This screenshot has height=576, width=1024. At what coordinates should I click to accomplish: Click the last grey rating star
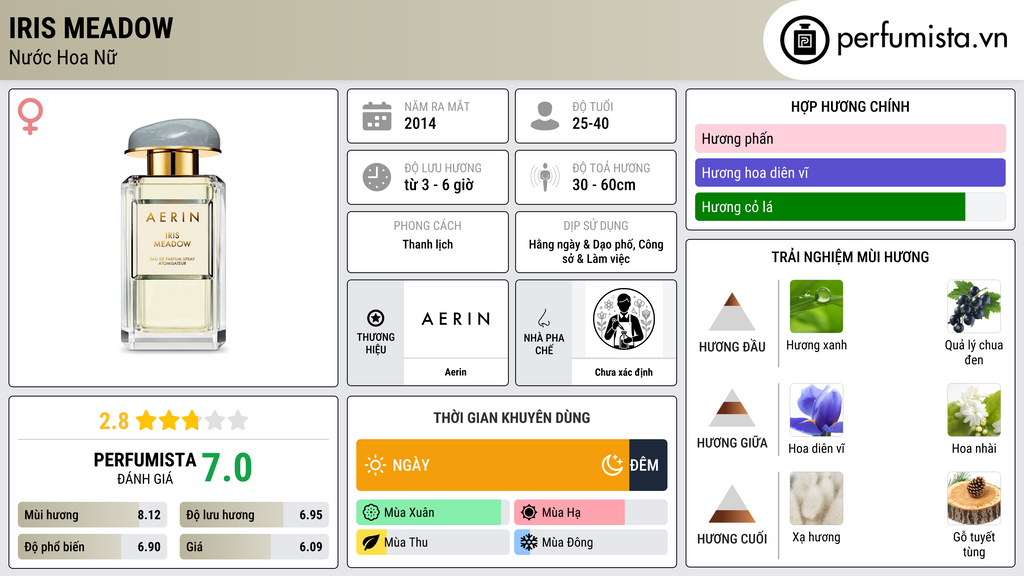(x=238, y=420)
